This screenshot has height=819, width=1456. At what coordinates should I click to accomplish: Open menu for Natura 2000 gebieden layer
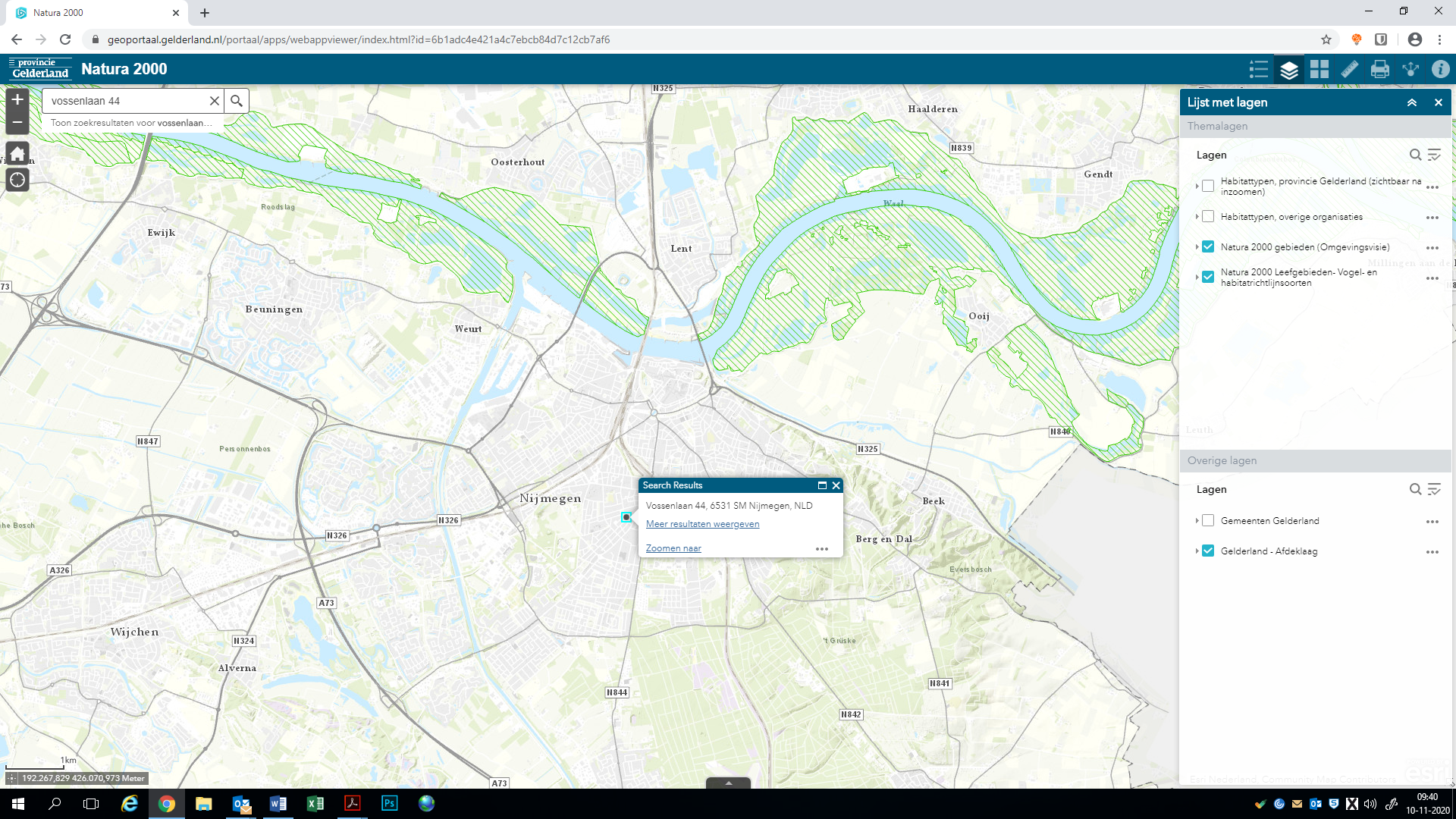[x=1432, y=248]
